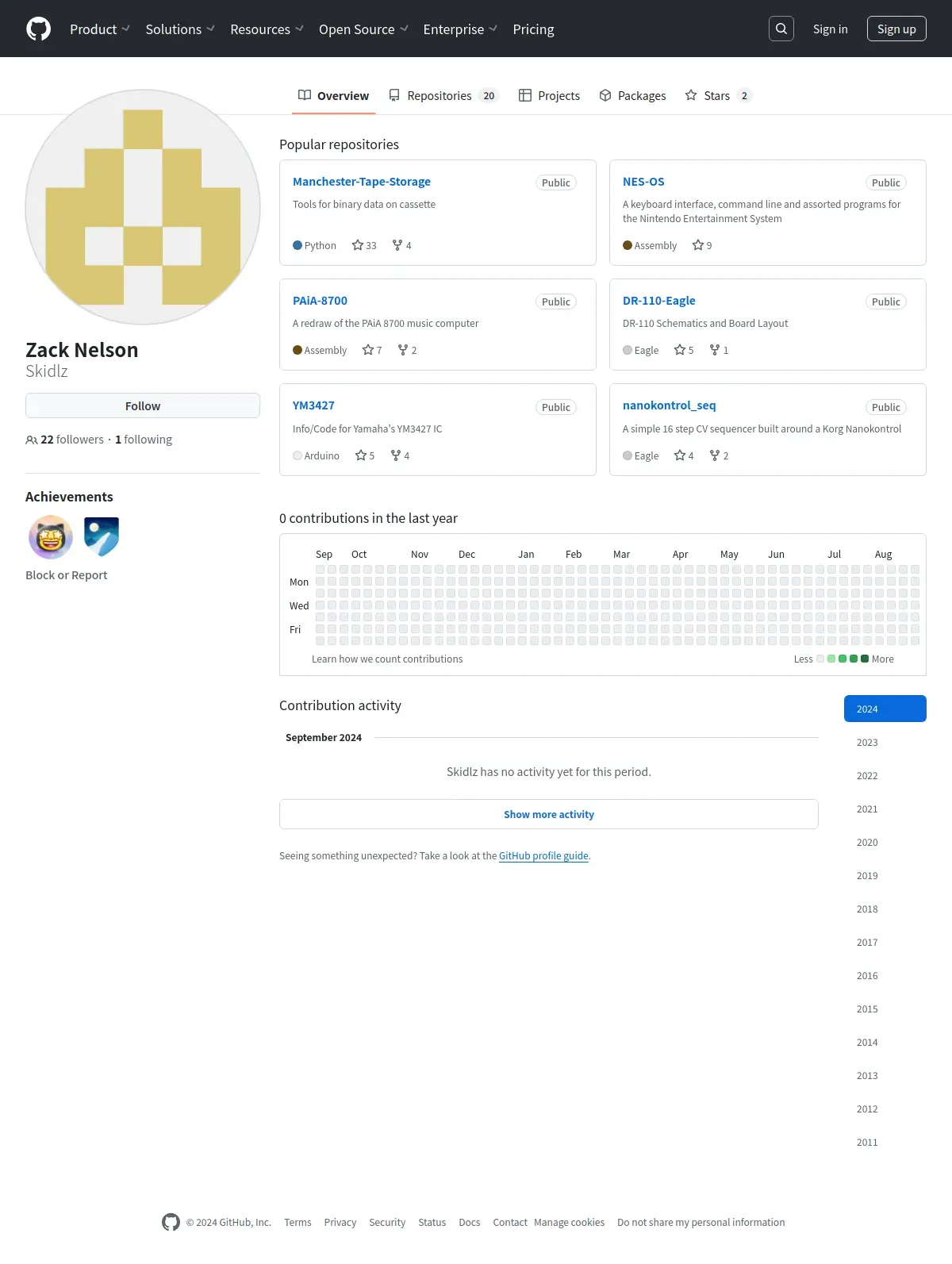Click the GitHub logo in the footer

click(171, 1222)
